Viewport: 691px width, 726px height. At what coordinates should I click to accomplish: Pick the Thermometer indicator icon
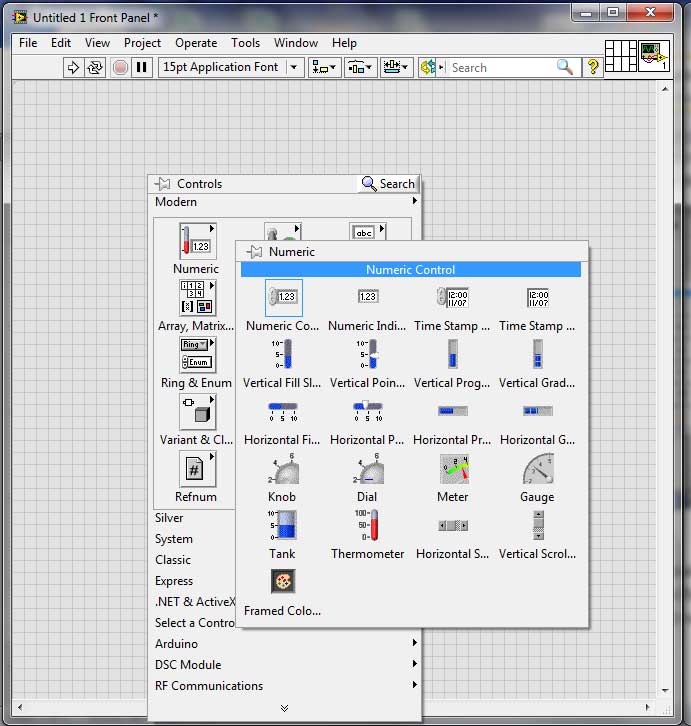pyautogui.click(x=368, y=526)
